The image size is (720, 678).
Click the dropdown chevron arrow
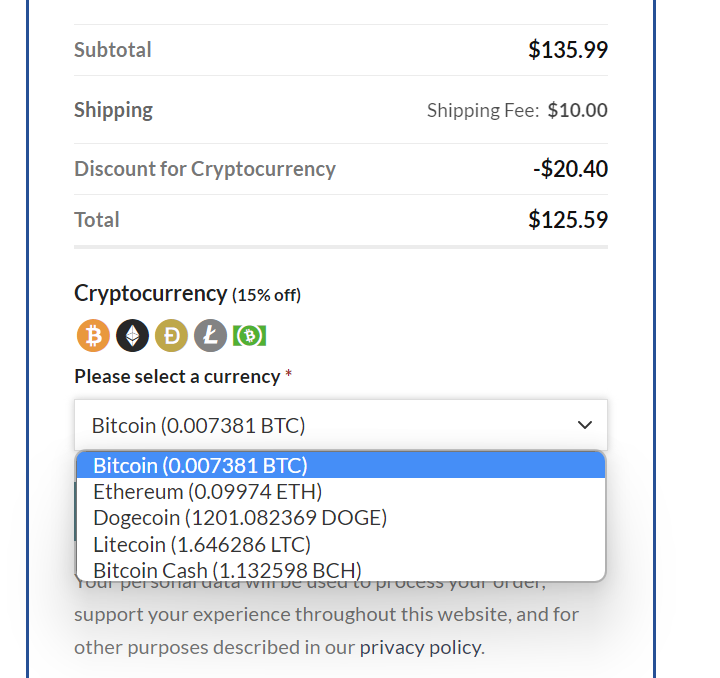tap(585, 425)
